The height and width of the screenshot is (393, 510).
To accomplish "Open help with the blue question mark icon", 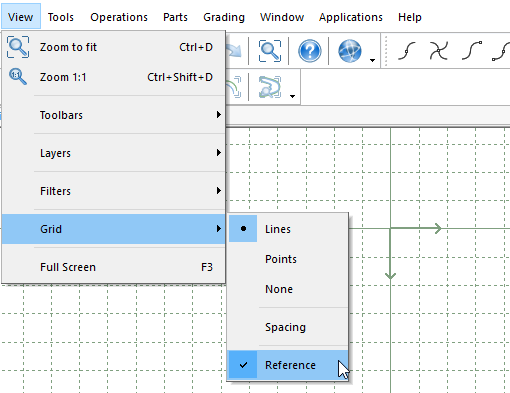I will [310, 51].
